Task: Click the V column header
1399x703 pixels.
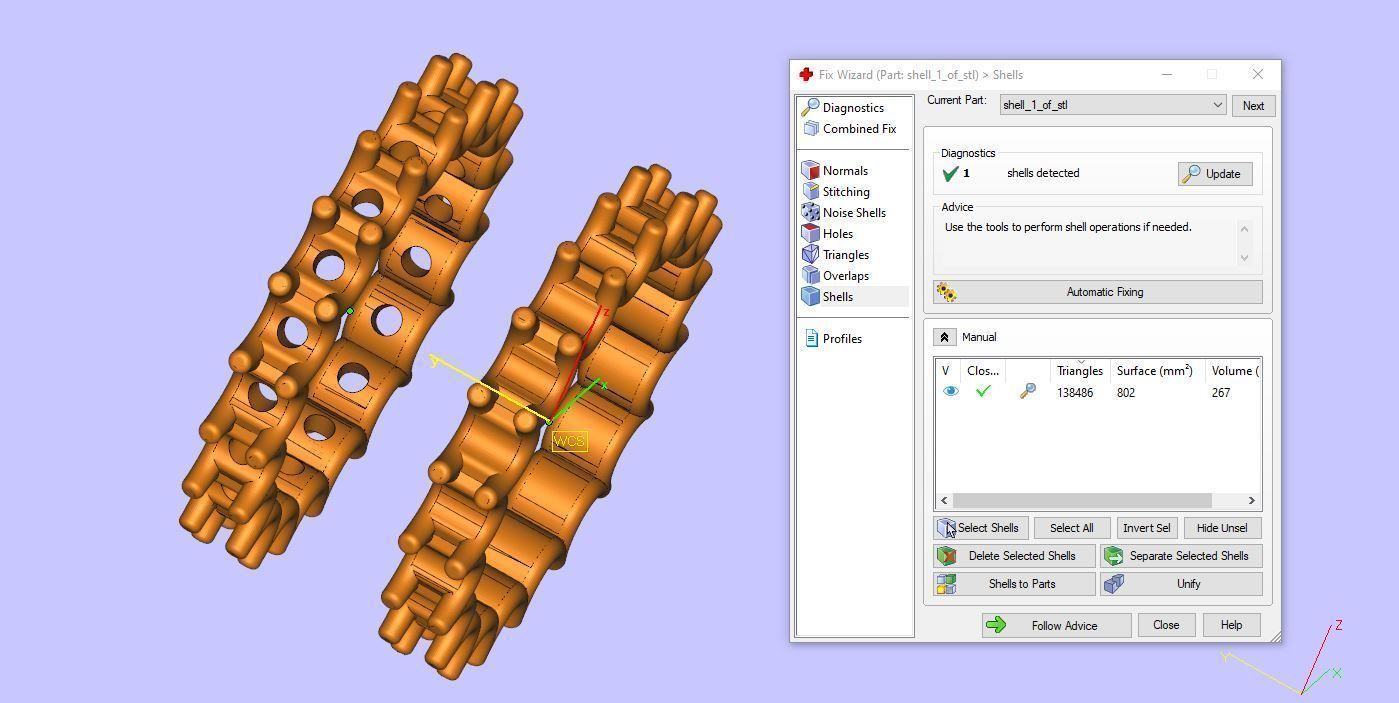Action: pyautogui.click(x=945, y=370)
